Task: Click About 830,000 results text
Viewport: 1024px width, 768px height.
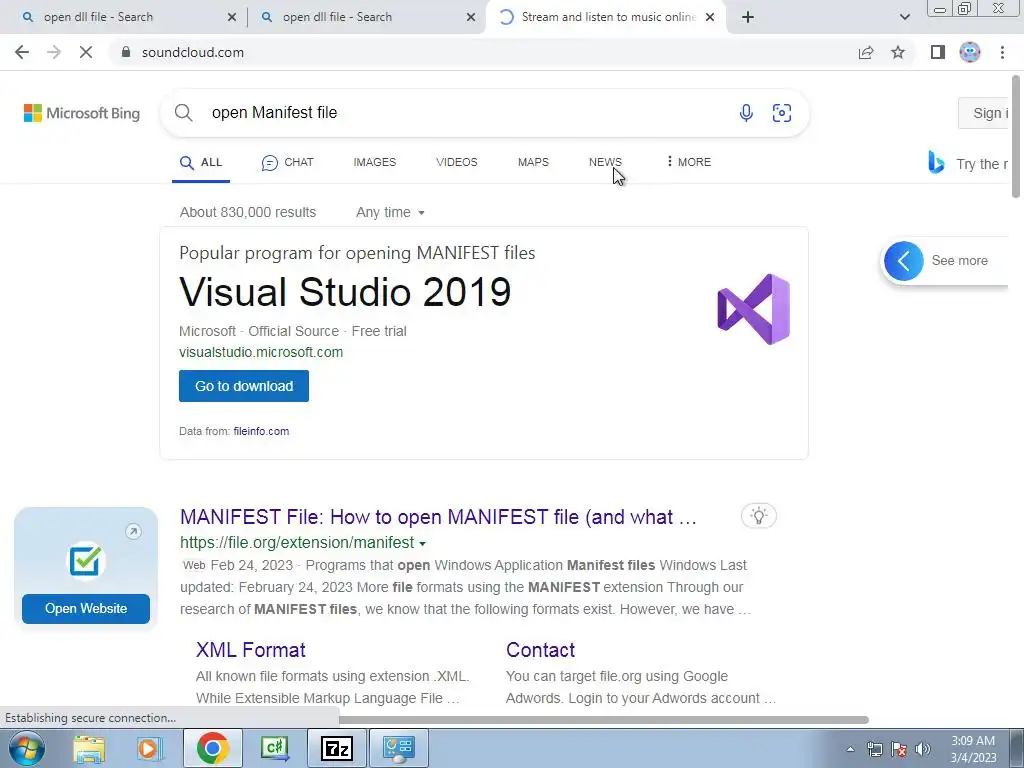Action: pyautogui.click(x=248, y=212)
